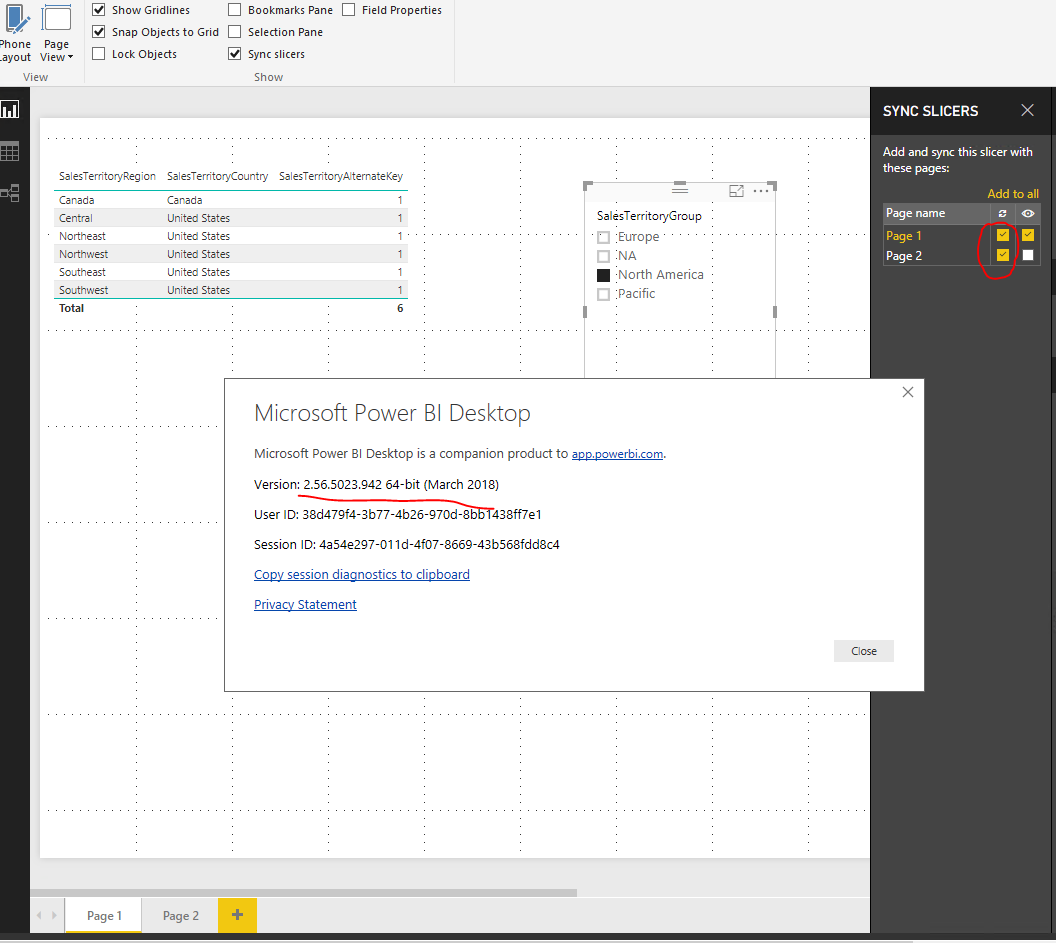Click Copy session diagnostics to clipboard
This screenshot has height=943, width=1056.
coord(362,575)
